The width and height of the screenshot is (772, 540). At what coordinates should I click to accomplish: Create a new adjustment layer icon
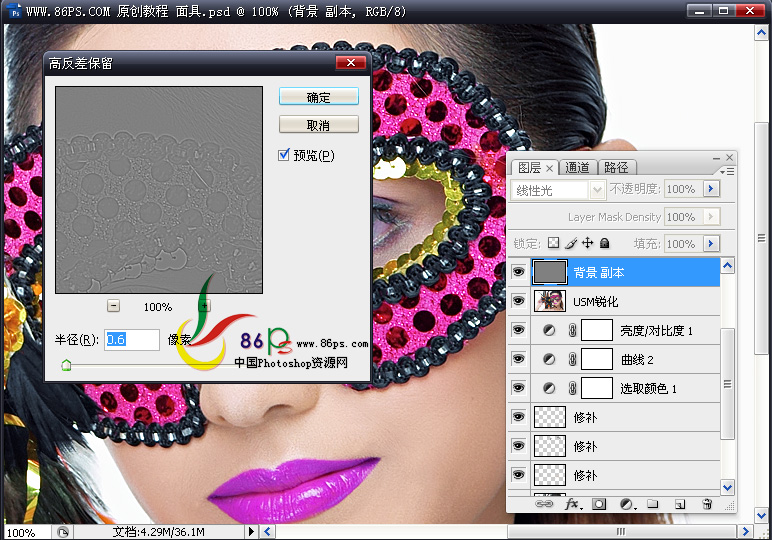pos(627,505)
